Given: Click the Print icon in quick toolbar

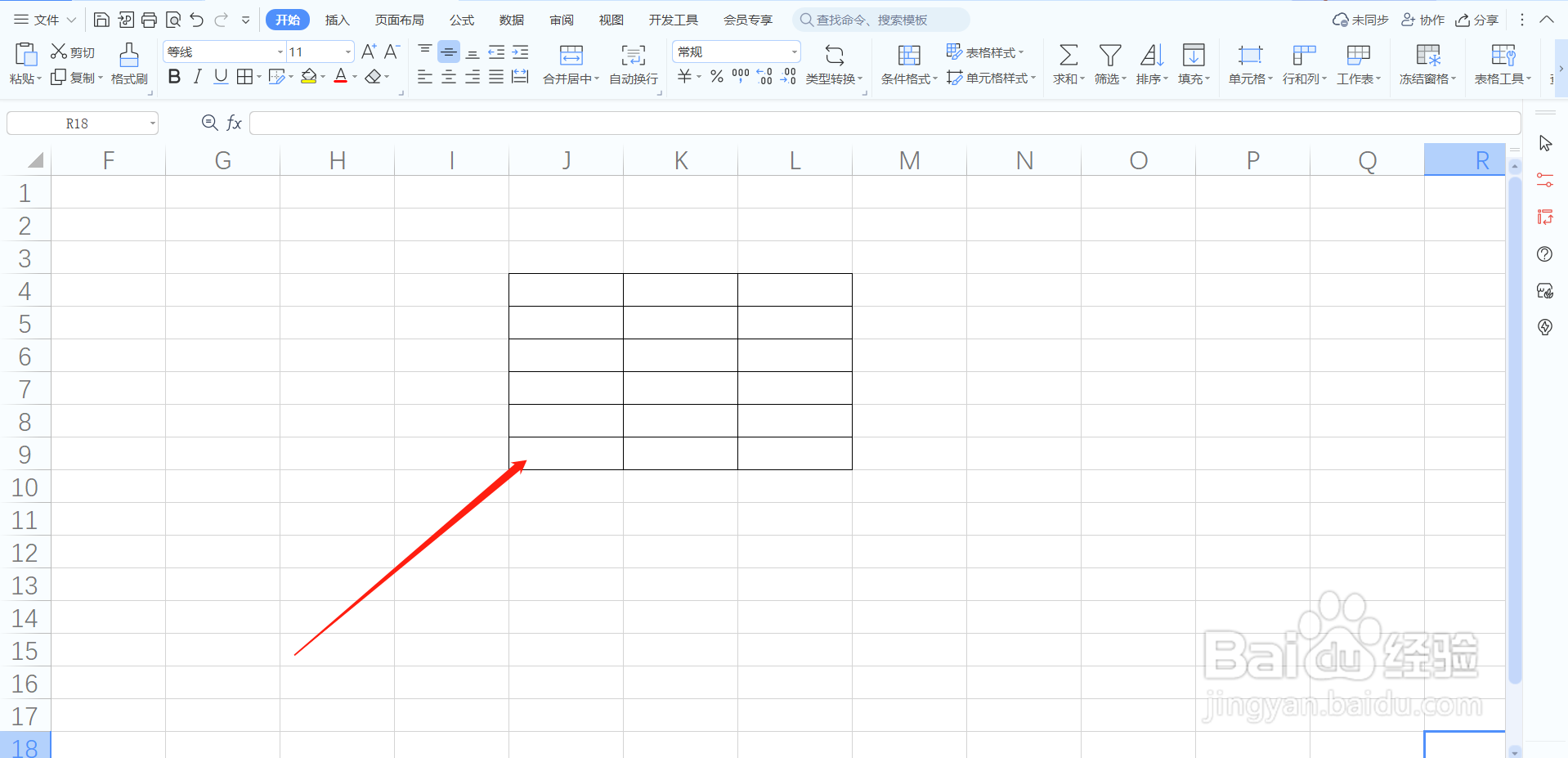Looking at the screenshot, I should click(x=149, y=20).
